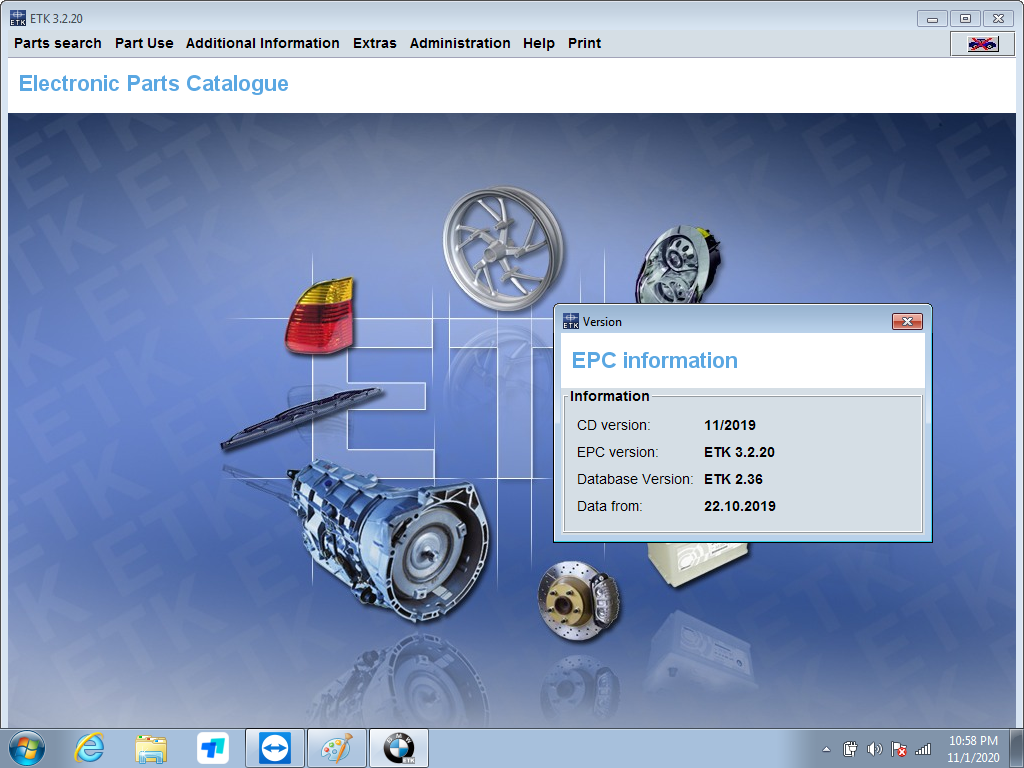Open the Administration menu
The width and height of the screenshot is (1024, 768).
pos(460,43)
